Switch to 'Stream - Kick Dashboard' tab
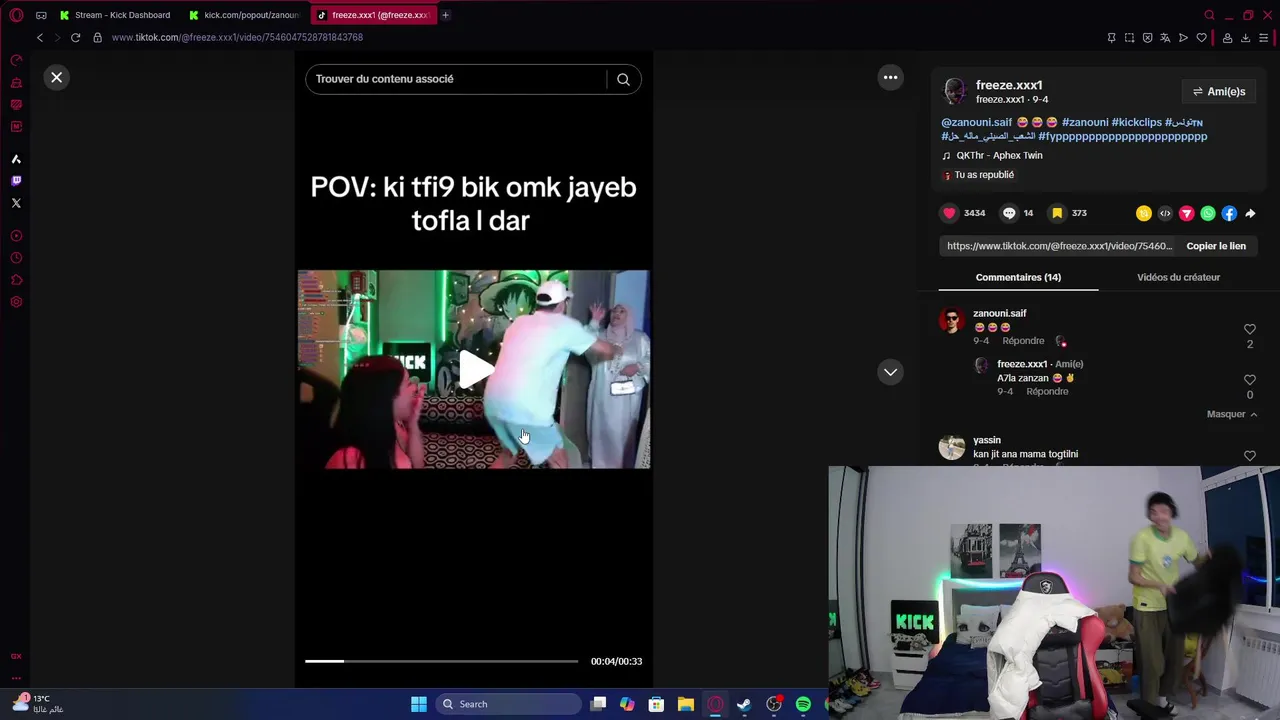Image resolution: width=1280 pixels, height=720 pixels. pyautogui.click(x=114, y=15)
